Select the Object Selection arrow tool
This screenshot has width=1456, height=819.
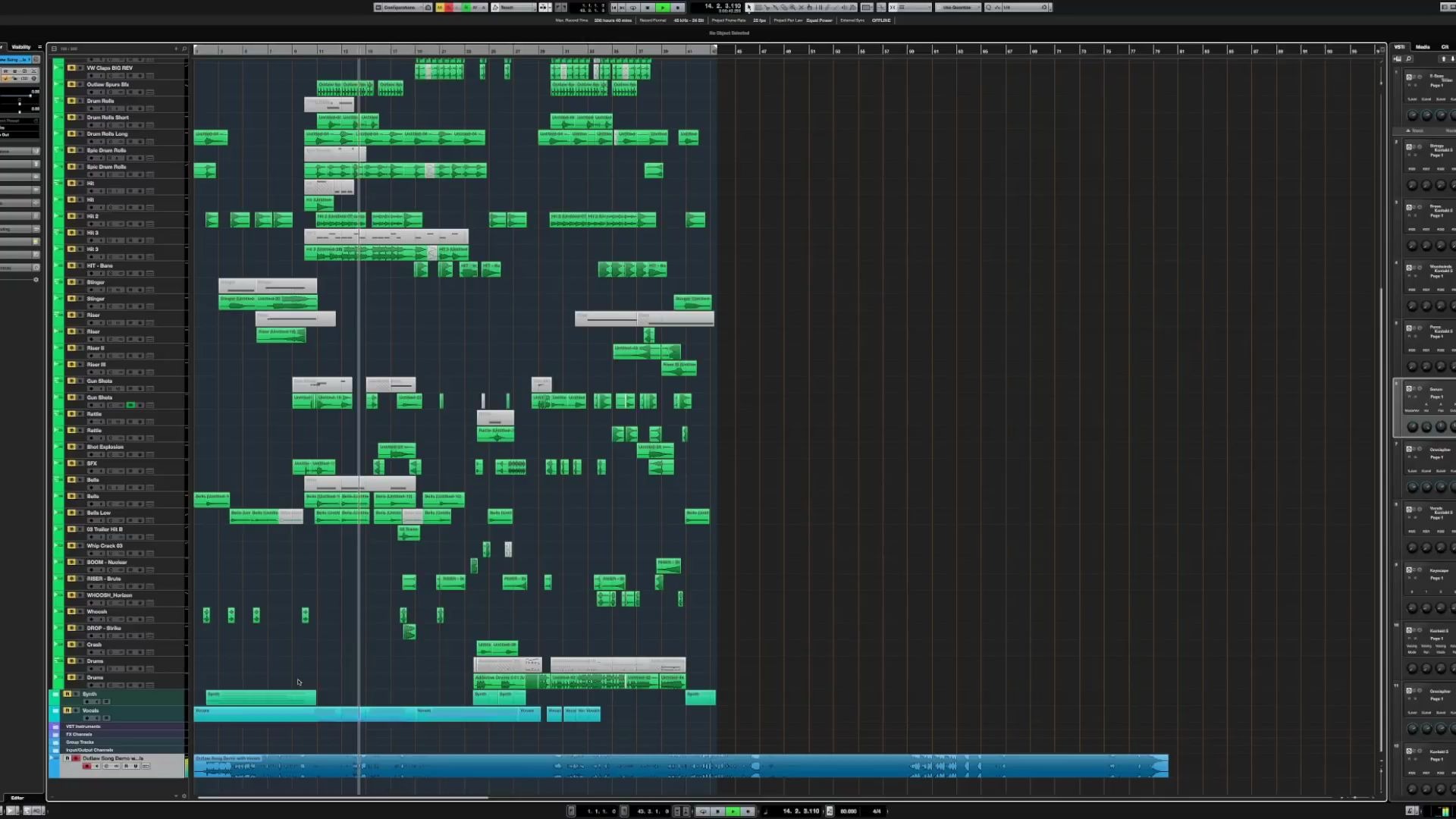click(749, 8)
